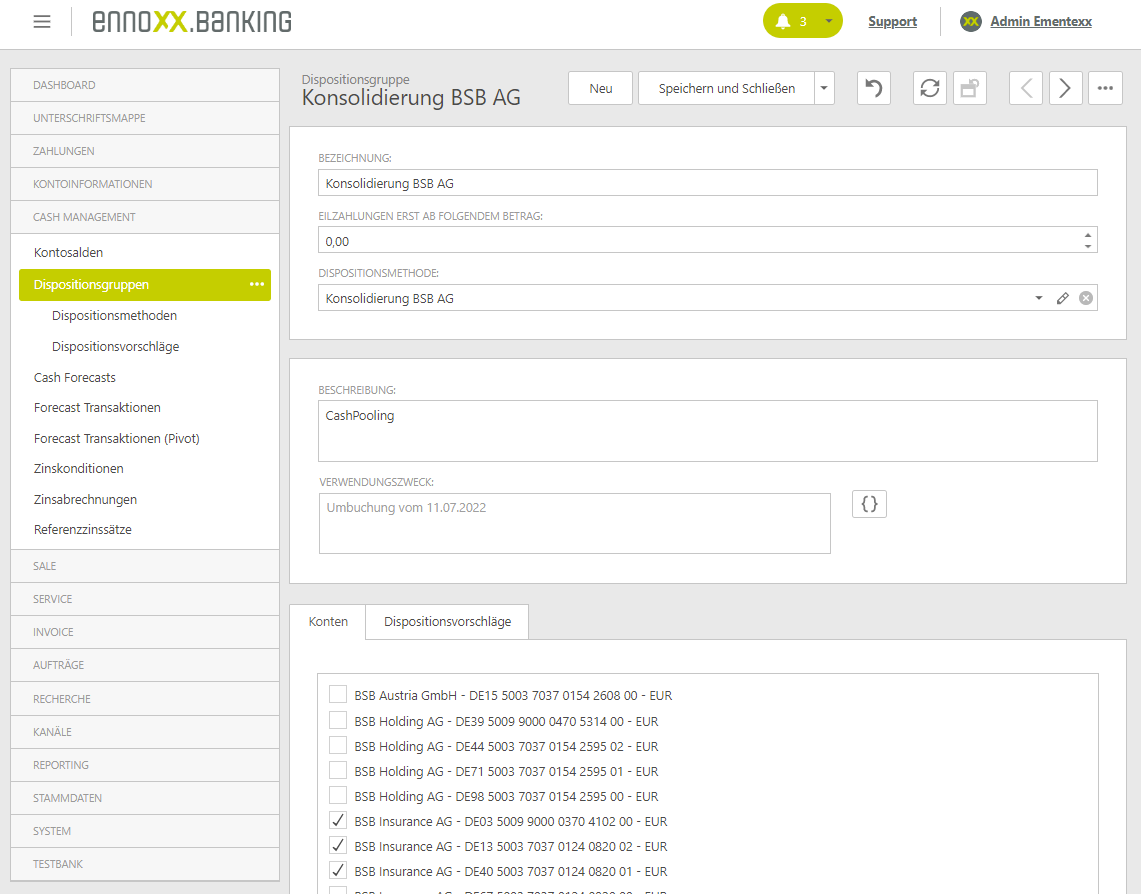This screenshot has height=894, width=1141.
Task: Clear Dispositionsmethode with the X icon
Action: (1086, 298)
